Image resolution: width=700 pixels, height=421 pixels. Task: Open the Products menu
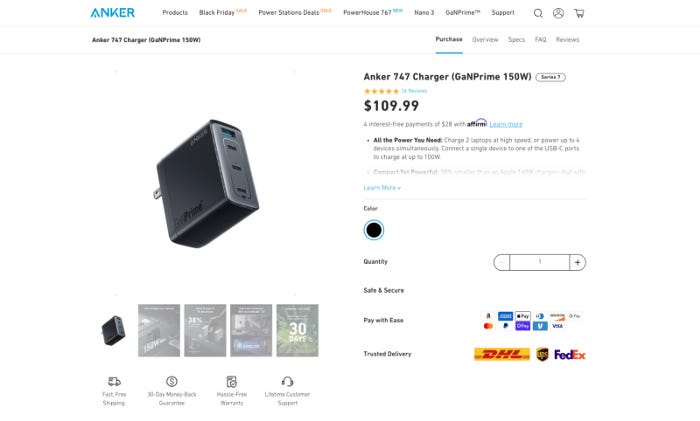[x=175, y=13]
